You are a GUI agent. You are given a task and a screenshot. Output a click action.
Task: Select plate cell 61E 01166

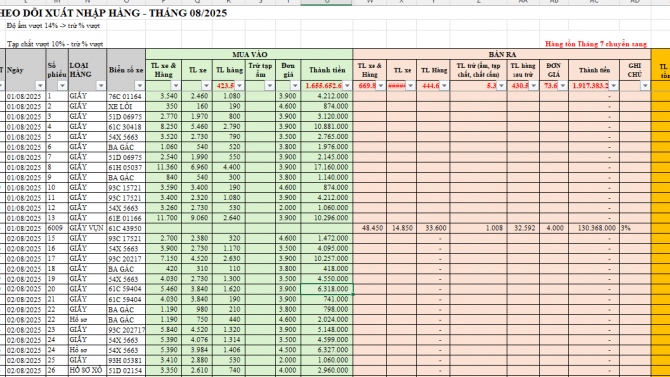[x=126, y=218]
